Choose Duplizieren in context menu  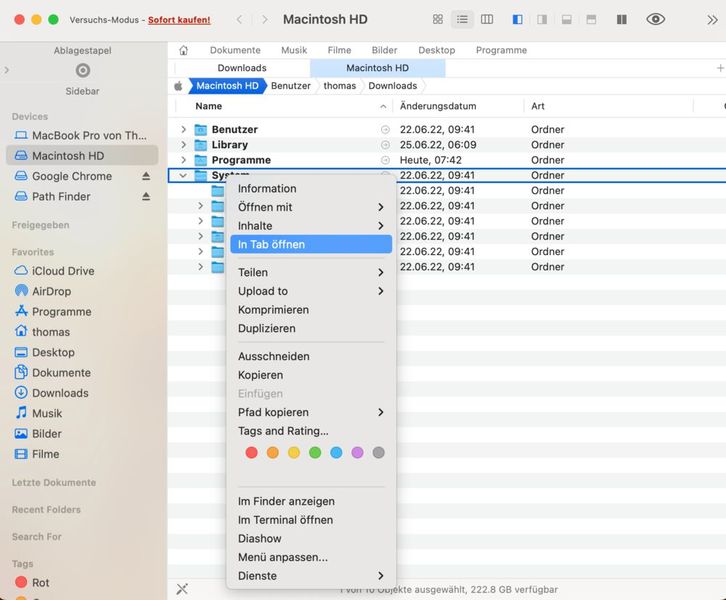[x=311, y=328]
